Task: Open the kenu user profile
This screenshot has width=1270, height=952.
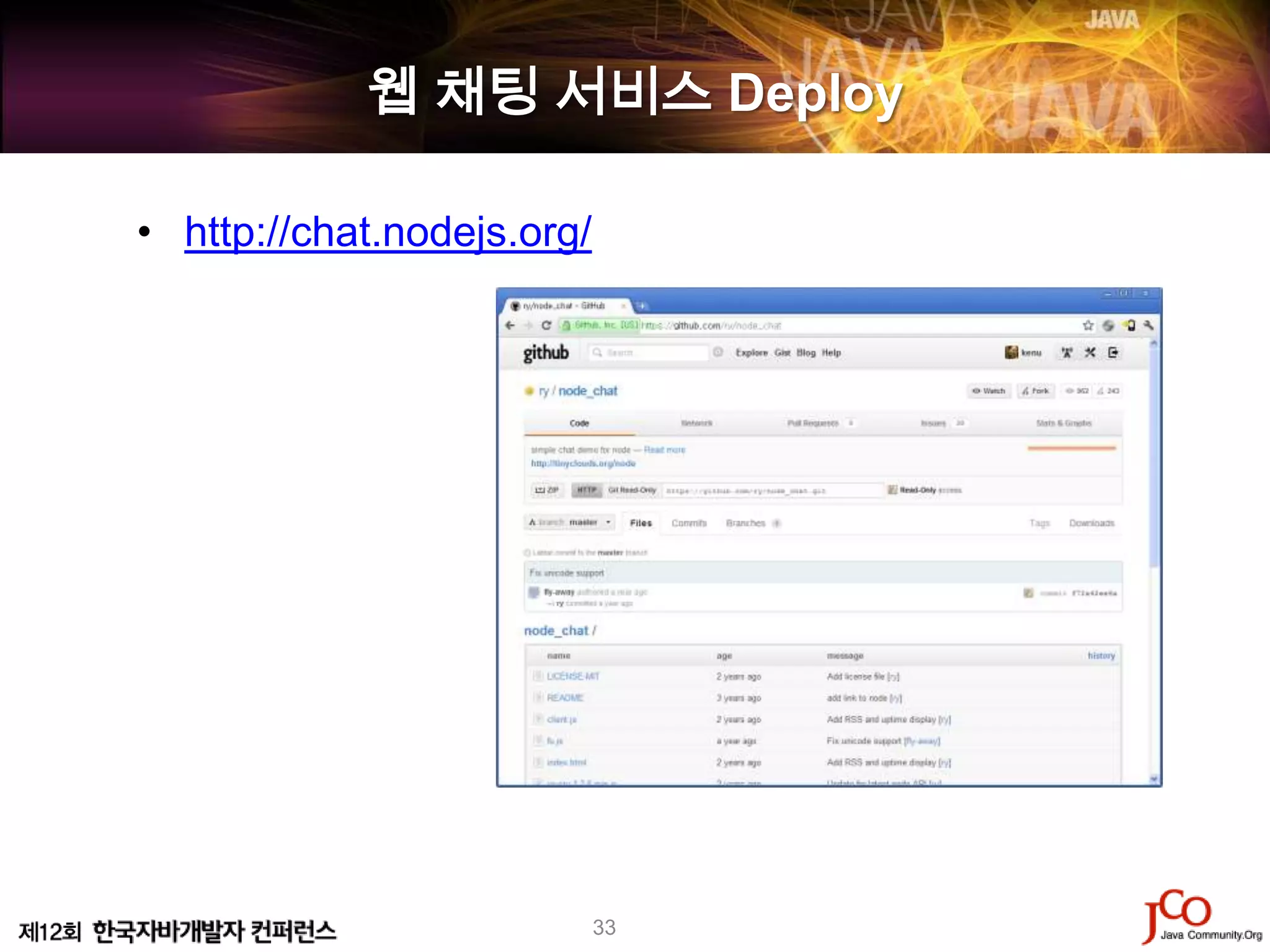Action: [1023, 353]
